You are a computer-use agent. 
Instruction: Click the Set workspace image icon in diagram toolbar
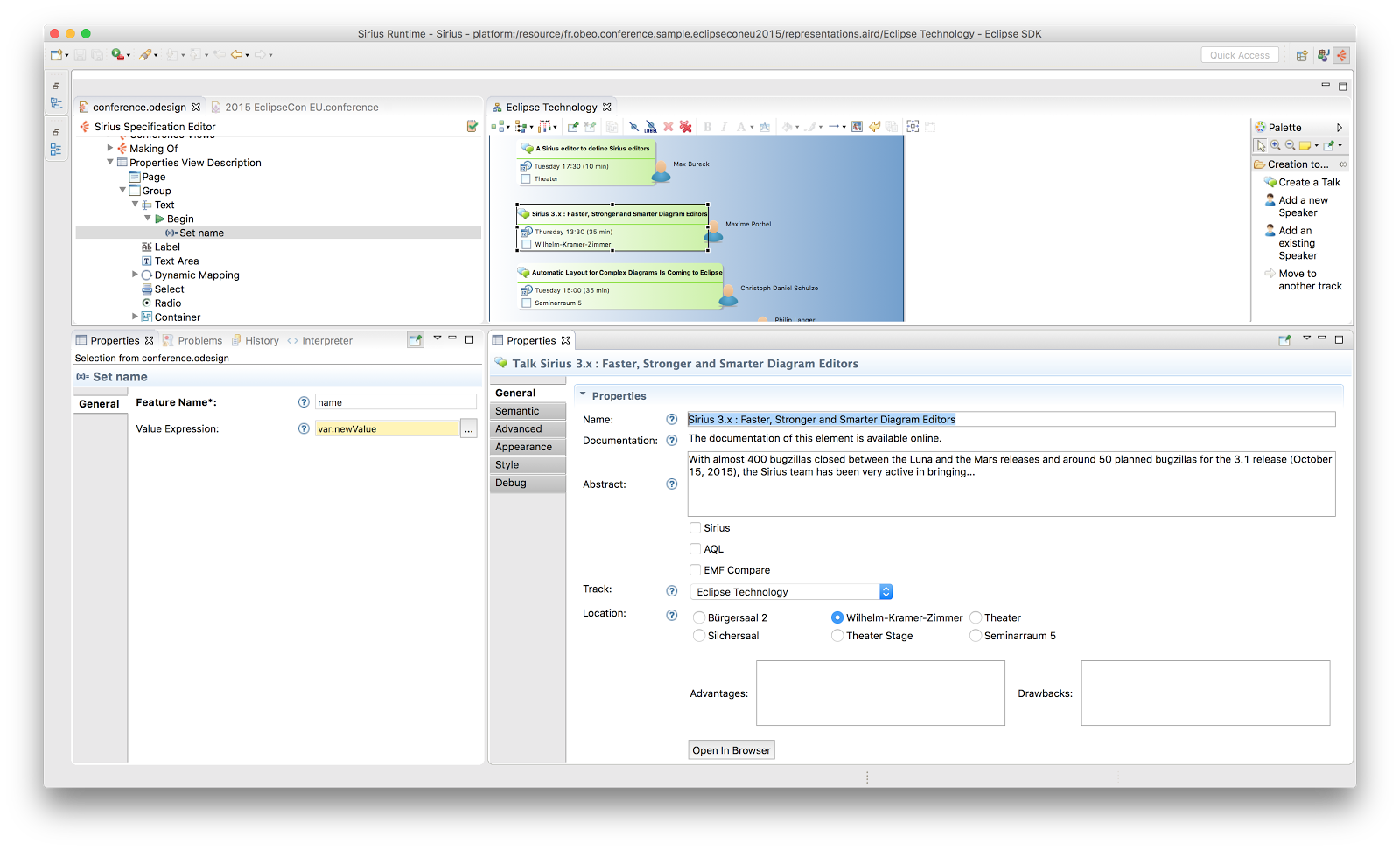(857, 127)
